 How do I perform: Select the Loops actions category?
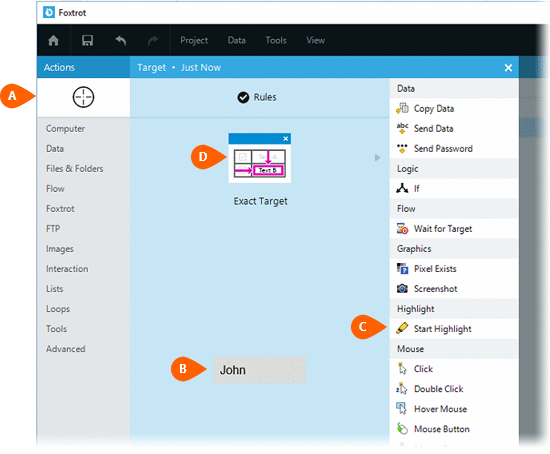pyautogui.click(x=58, y=309)
